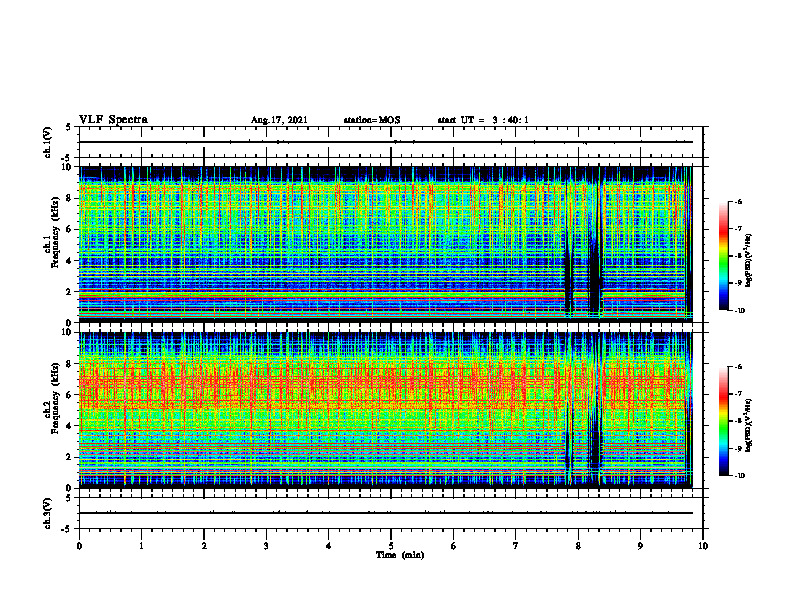Click time axis tick label "3" at bottom
The width and height of the screenshot is (792, 612).
click(x=266, y=546)
